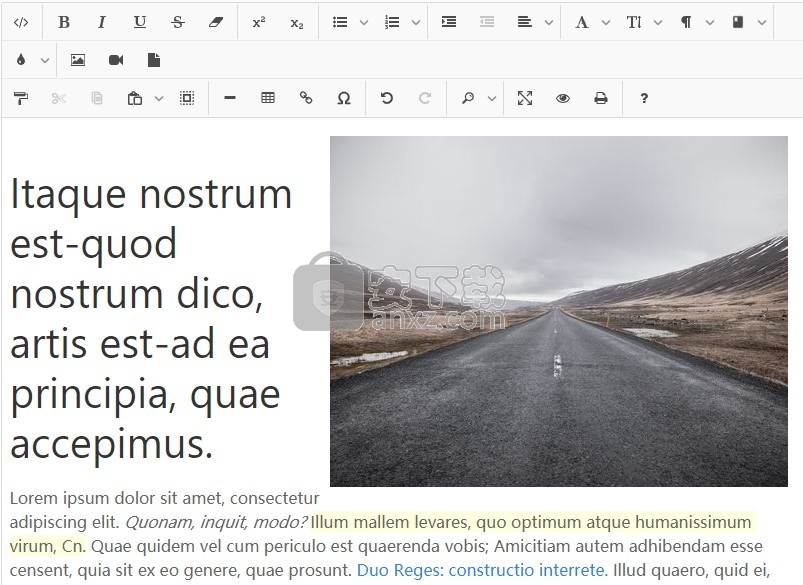Expand paragraph format dropdown
803x585 pixels.
tap(710, 22)
